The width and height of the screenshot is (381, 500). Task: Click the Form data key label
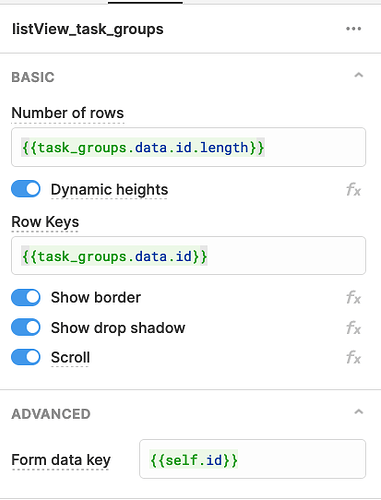61,460
